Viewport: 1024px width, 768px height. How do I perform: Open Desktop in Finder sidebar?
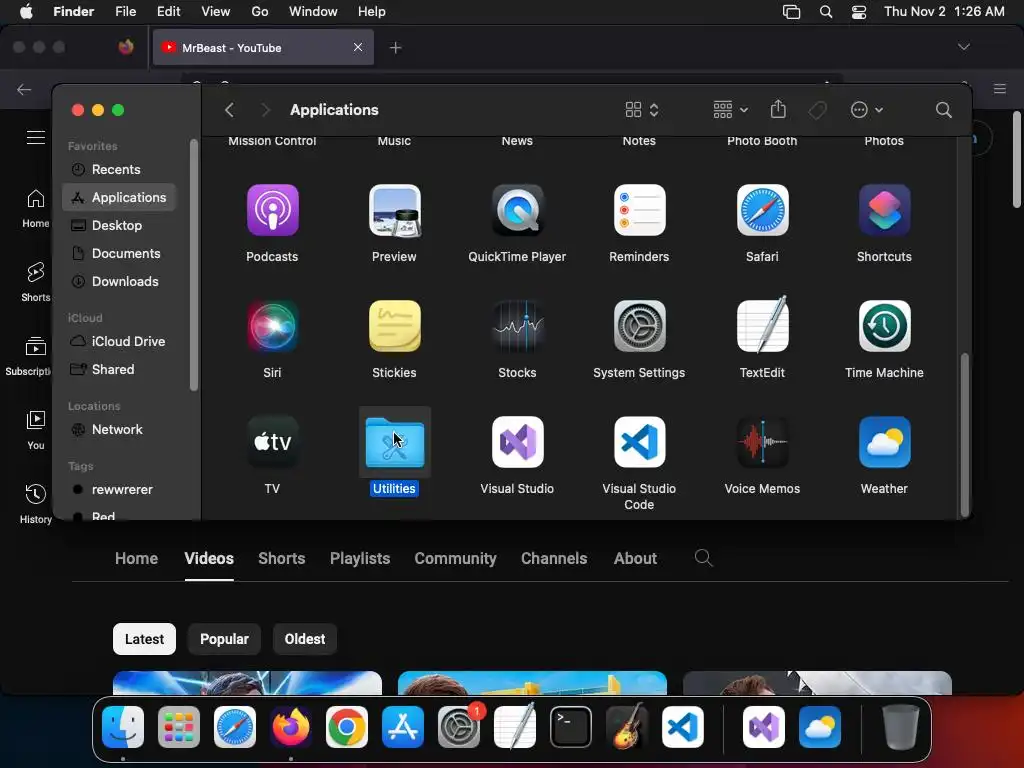119,225
